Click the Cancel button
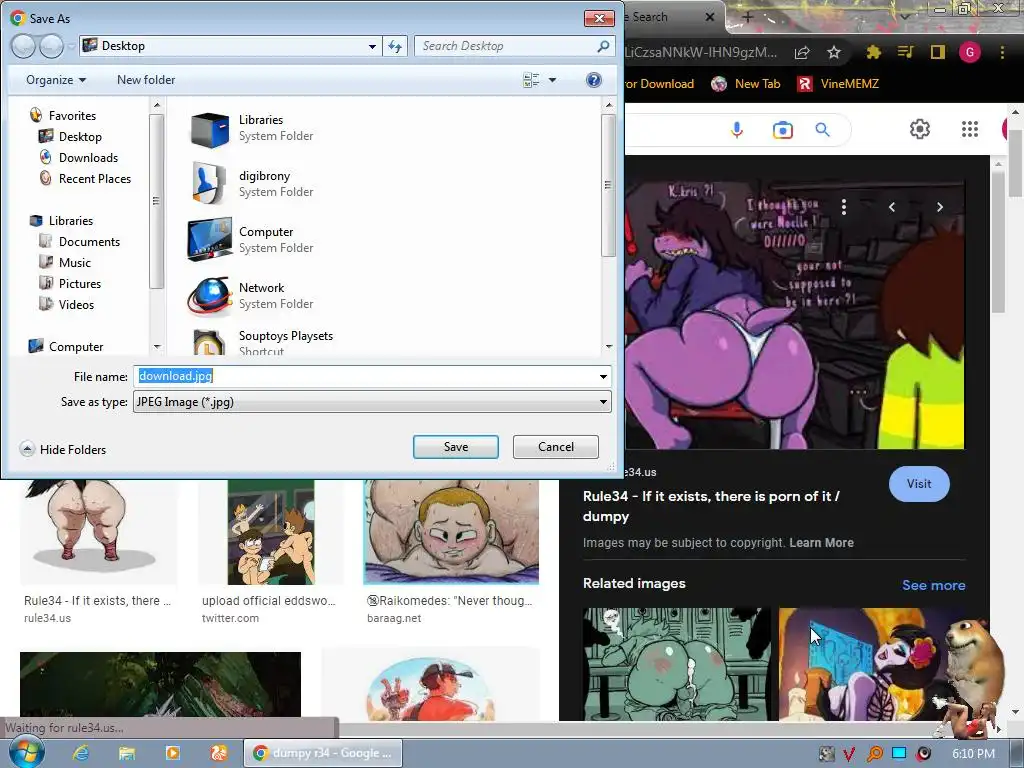Image resolution: width=1024 pixels, height=768 pixels. [x=556, y=447]
